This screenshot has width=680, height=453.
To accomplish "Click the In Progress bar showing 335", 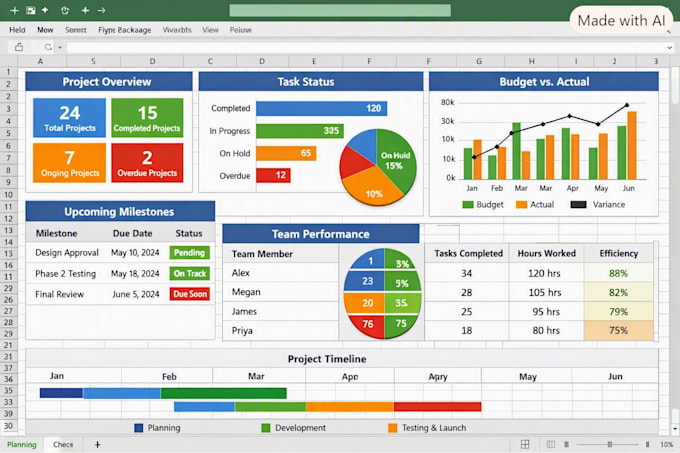I will tap(300, 130).
